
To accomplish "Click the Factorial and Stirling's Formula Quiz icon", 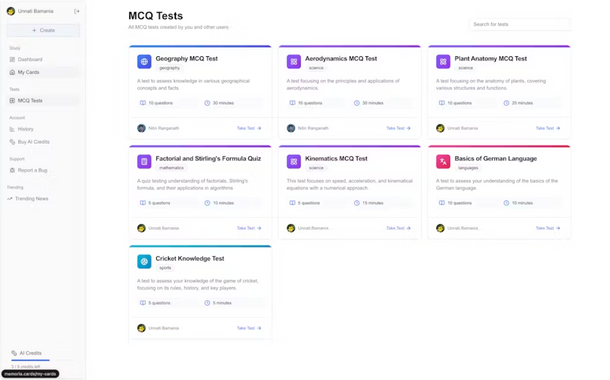I will point(144,161).
